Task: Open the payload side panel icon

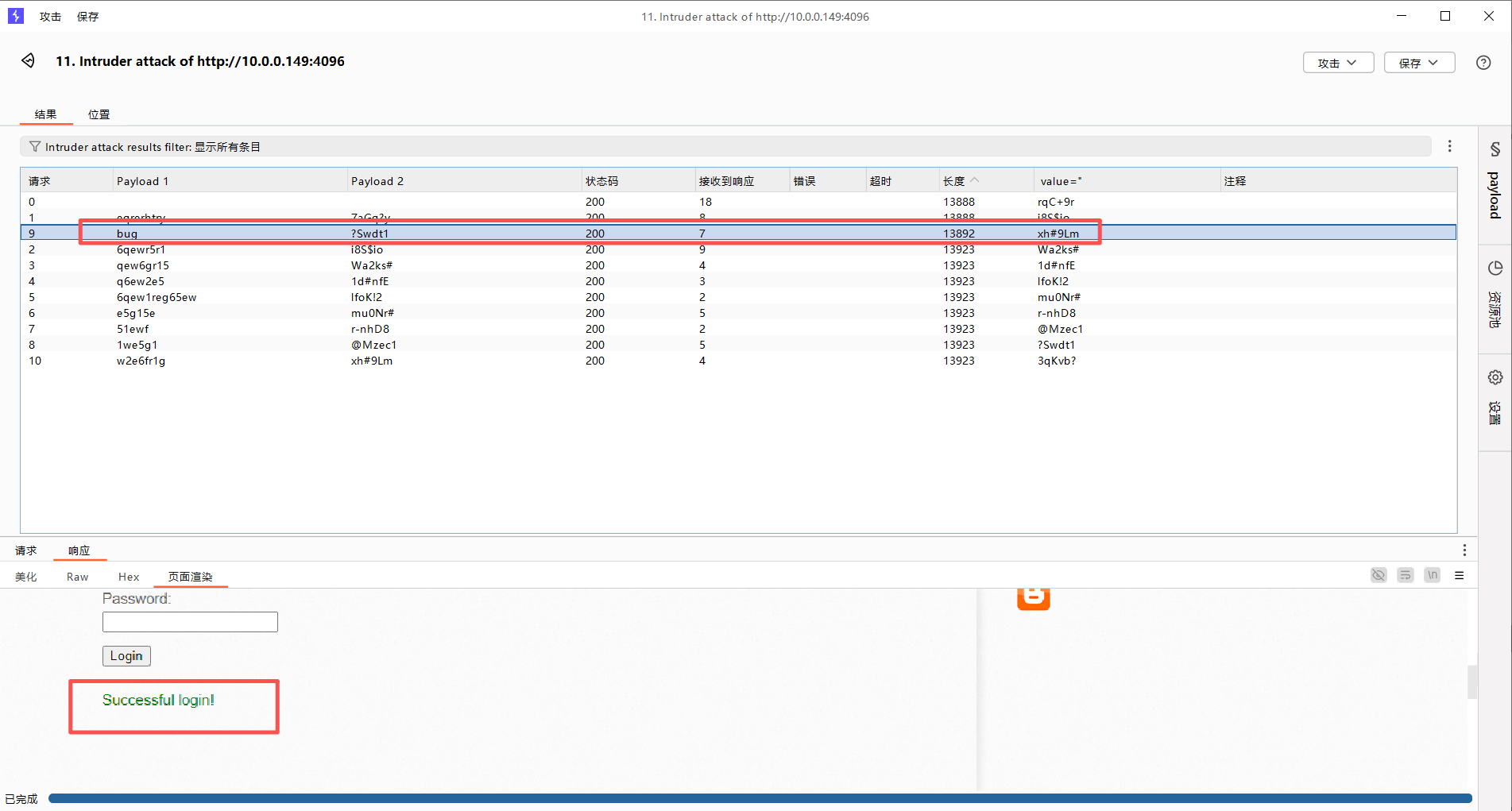Action: coord(1495,149)
